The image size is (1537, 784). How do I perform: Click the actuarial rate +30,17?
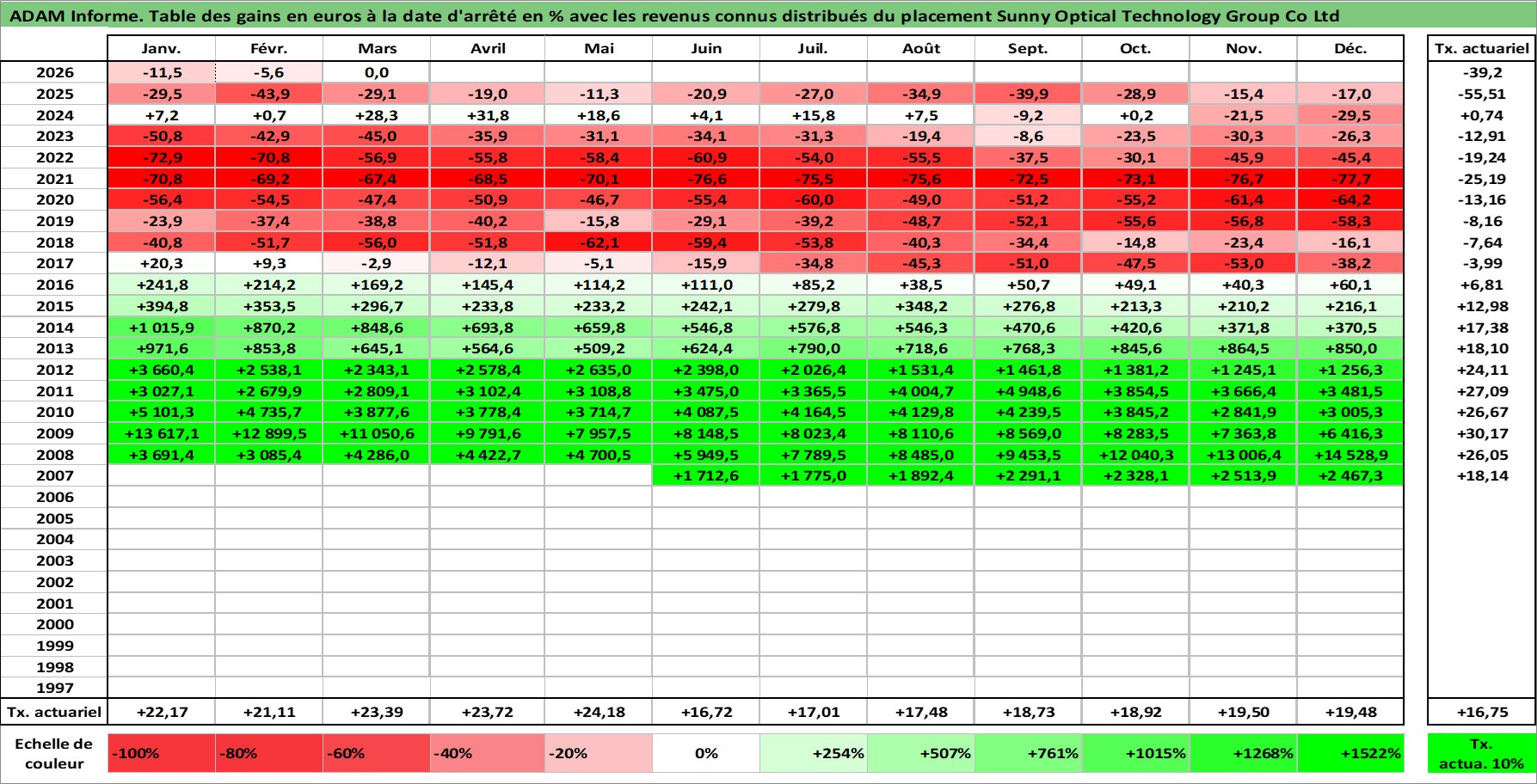coord(1482,433)
